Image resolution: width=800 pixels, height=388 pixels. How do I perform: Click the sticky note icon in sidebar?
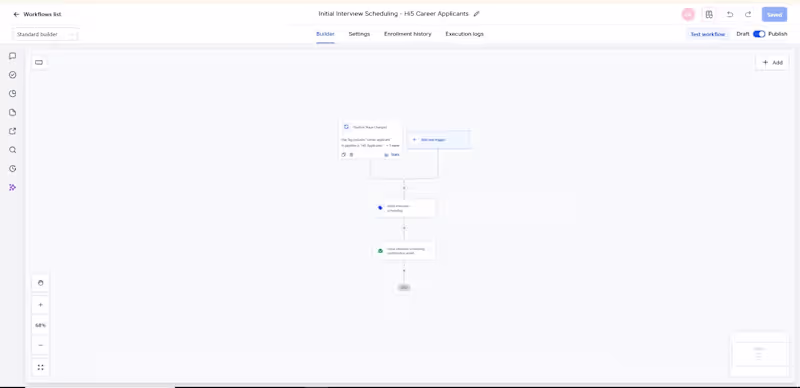13,113
